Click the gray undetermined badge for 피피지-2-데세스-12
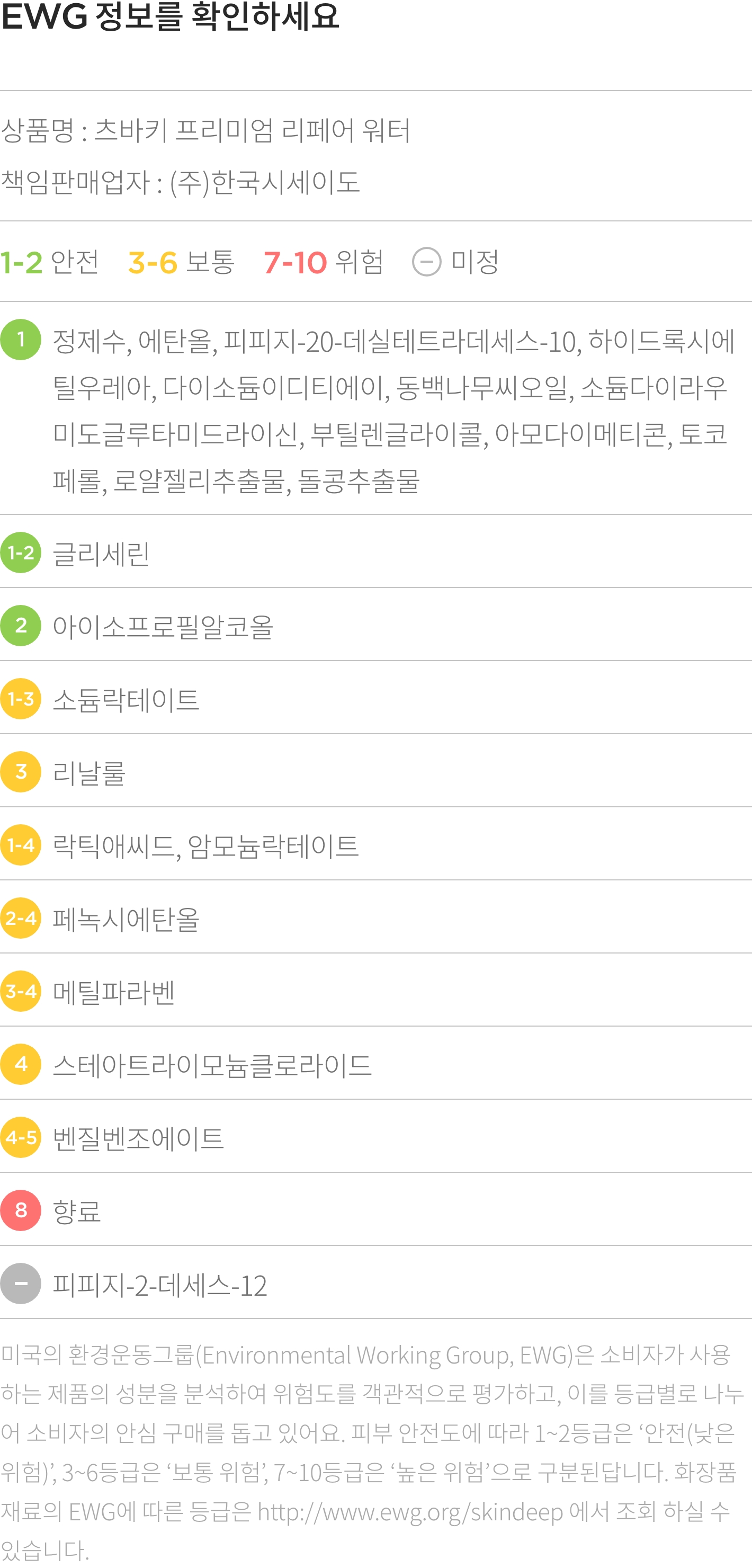 21,1283
